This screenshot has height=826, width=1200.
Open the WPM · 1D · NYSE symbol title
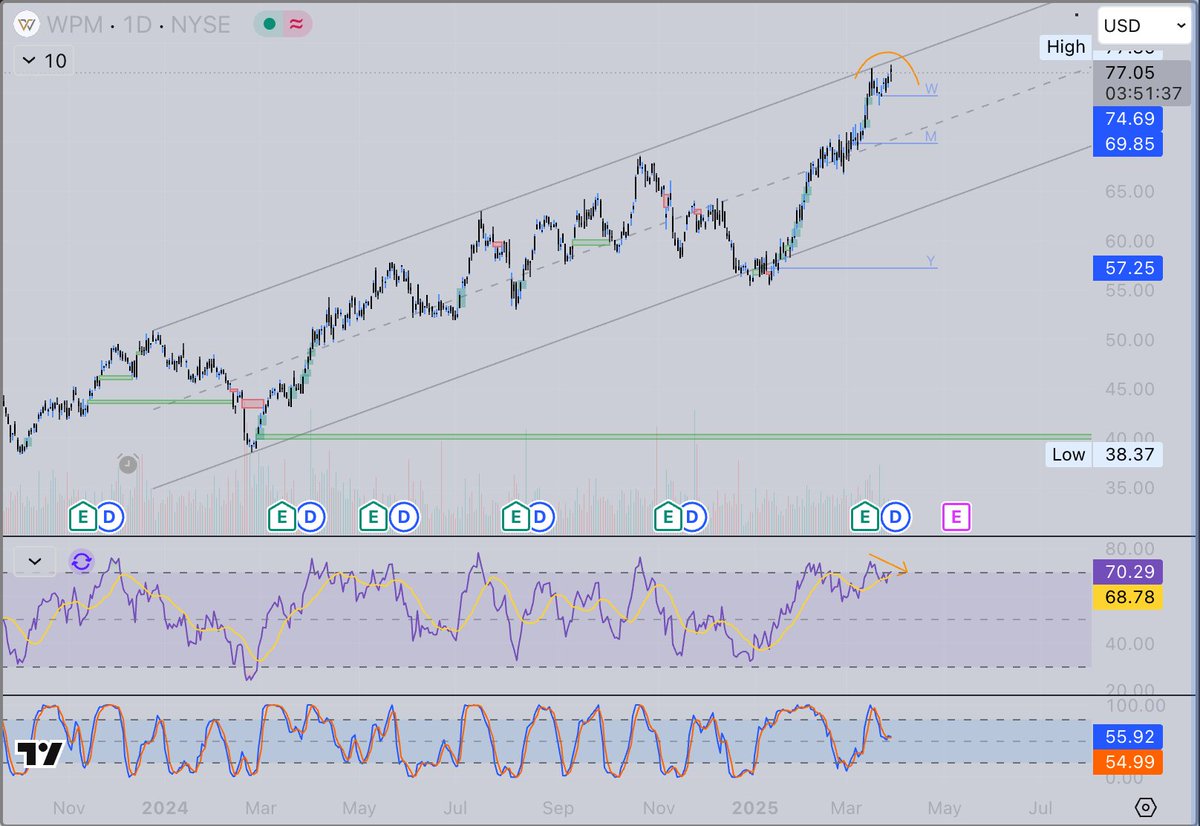(x=139, y=24)
